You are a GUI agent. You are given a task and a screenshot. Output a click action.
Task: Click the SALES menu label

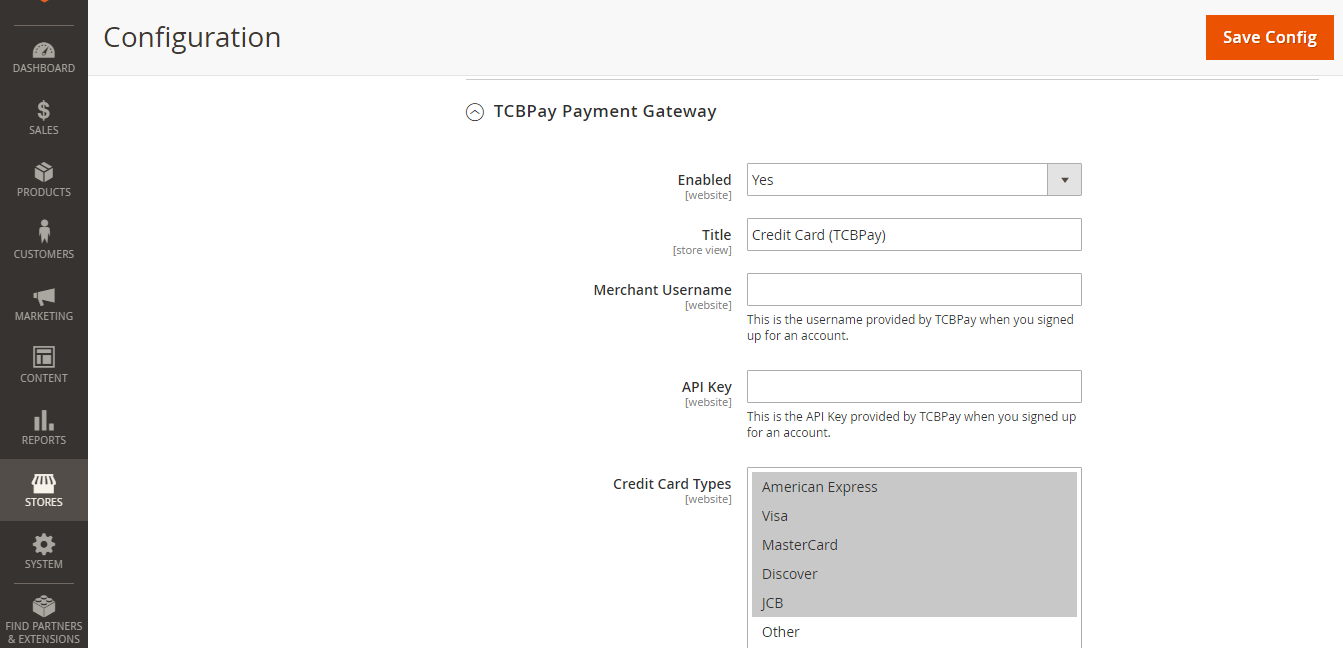click(x=44, y=130)
